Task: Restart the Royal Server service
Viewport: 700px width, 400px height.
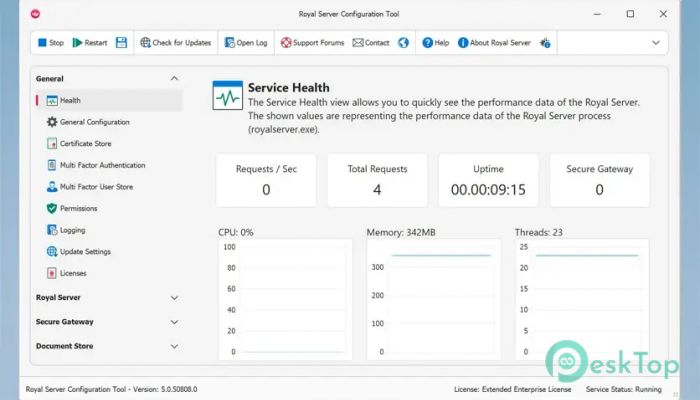Action: click(90, 43)
